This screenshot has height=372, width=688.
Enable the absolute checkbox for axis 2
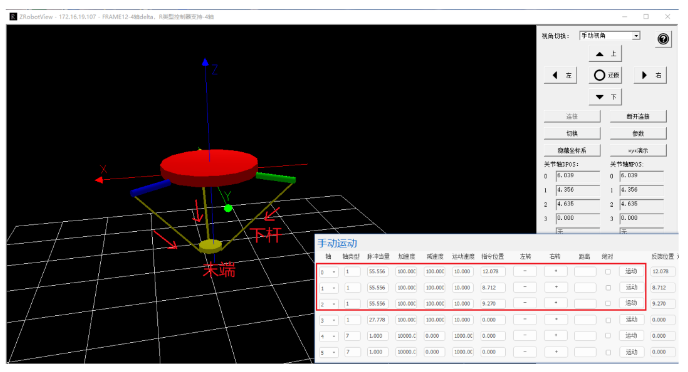(x=608, y=304)
